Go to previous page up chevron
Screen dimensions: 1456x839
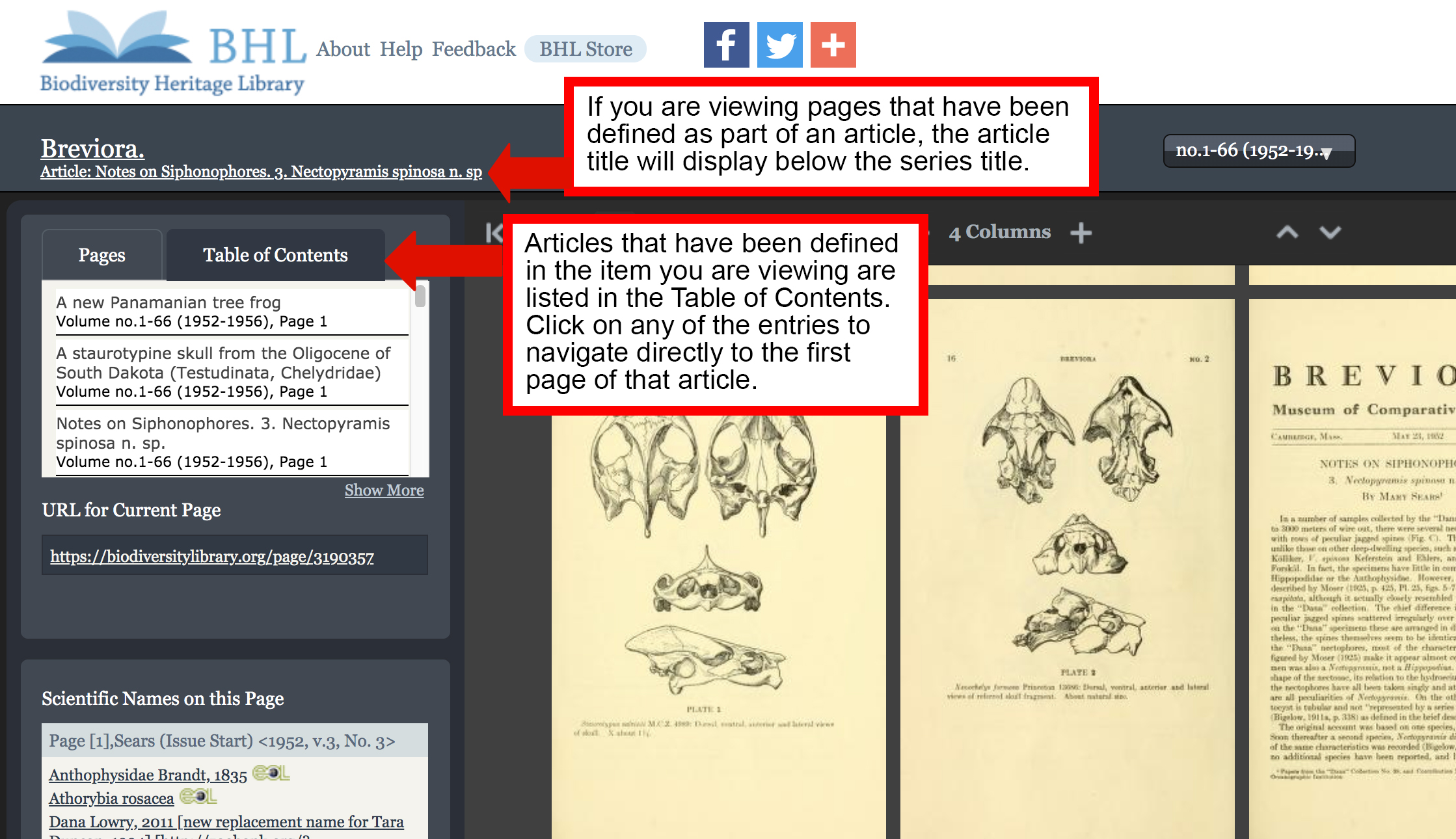click(x=1287, y=232)
